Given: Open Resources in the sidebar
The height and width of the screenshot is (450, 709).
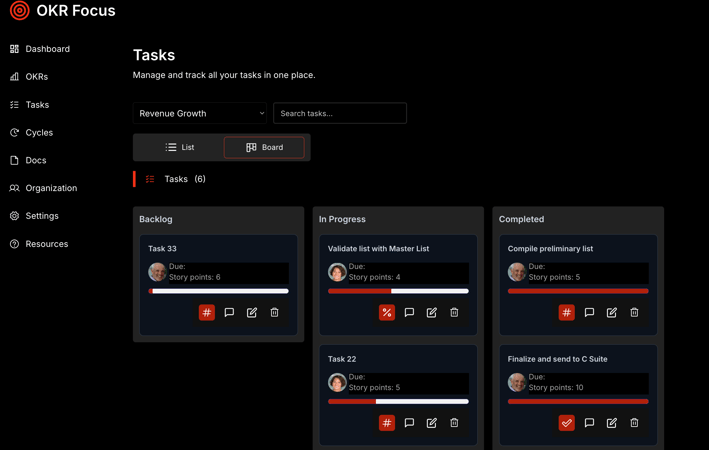Looking at the screenshot, I should [39, 244].
